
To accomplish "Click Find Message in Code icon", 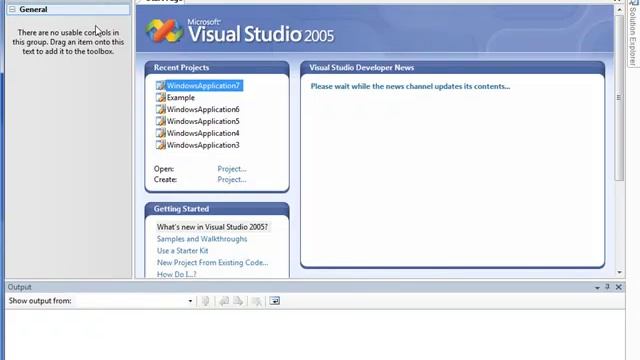I will pyautogui.click(x=205, y=301).
